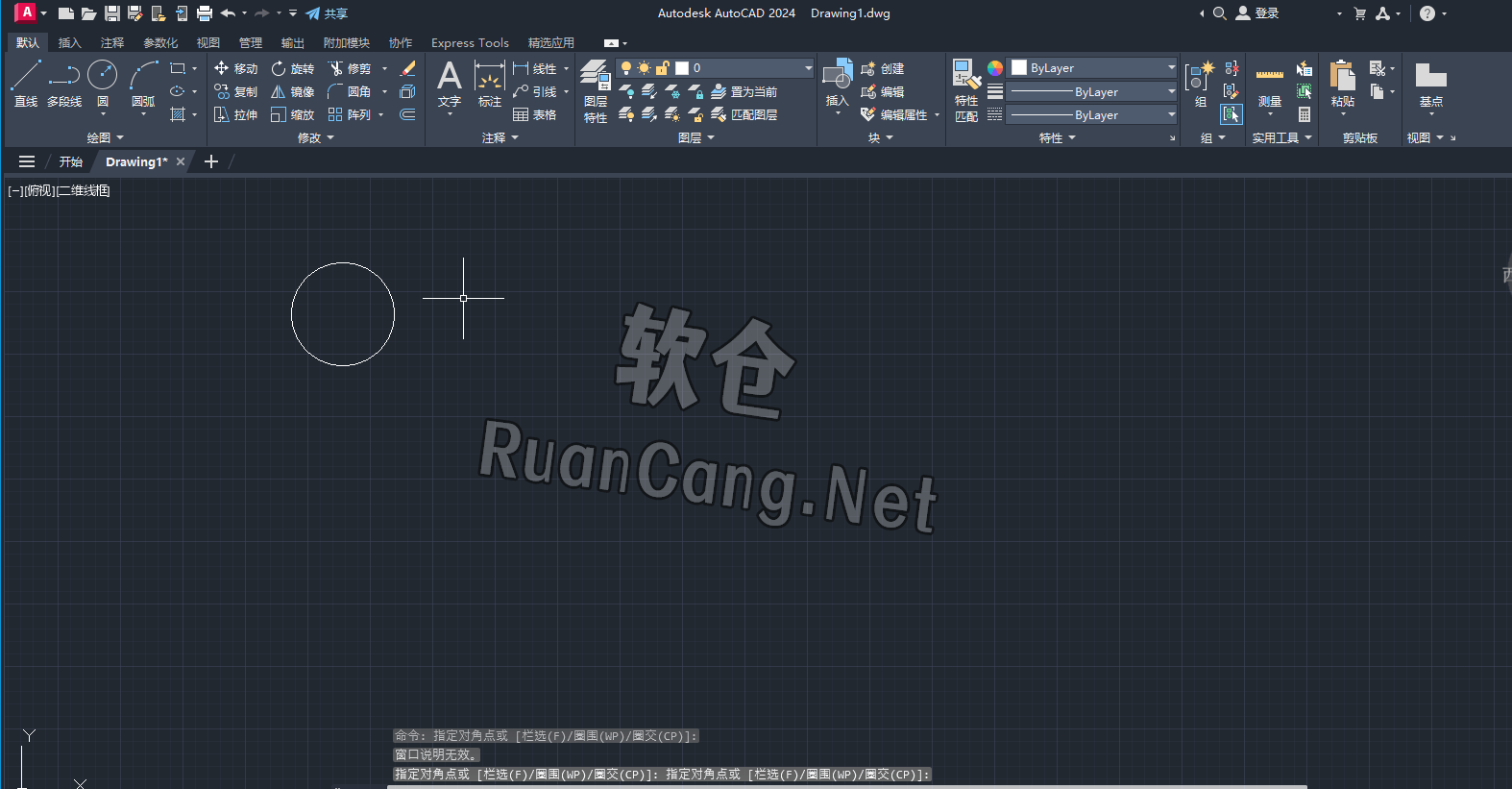
Task: Expand the 修改 (Modify) panel title
Action: (x=316, y=138)
